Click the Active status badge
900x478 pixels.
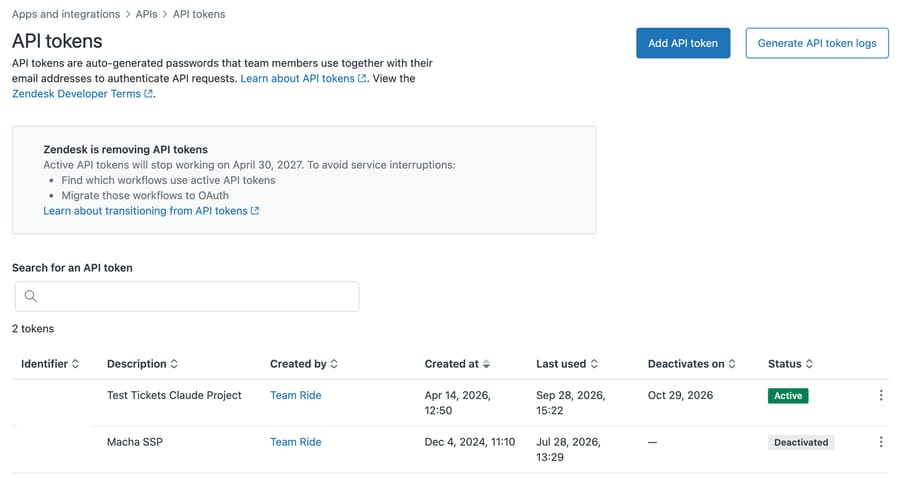pyautogui.click(x=788, y=395)
